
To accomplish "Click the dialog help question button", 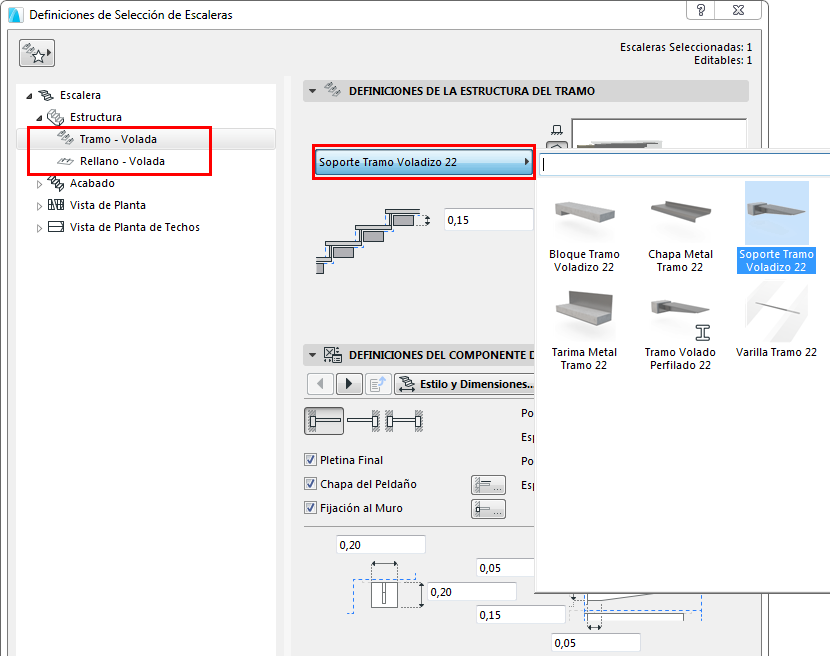I will [x=701, y=10].
